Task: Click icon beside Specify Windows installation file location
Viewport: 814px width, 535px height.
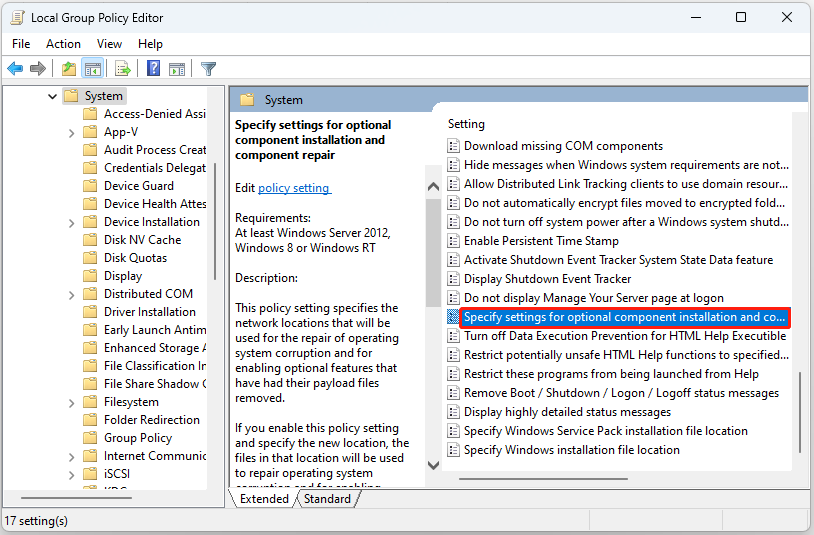Action: pos(453,450)
